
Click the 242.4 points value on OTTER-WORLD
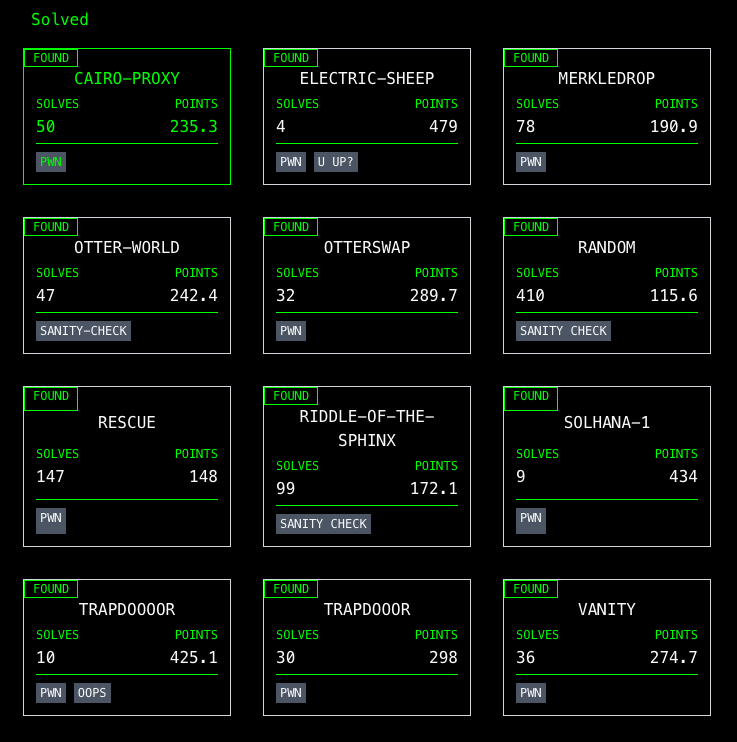pyautogui.click(x=194, y=295)
